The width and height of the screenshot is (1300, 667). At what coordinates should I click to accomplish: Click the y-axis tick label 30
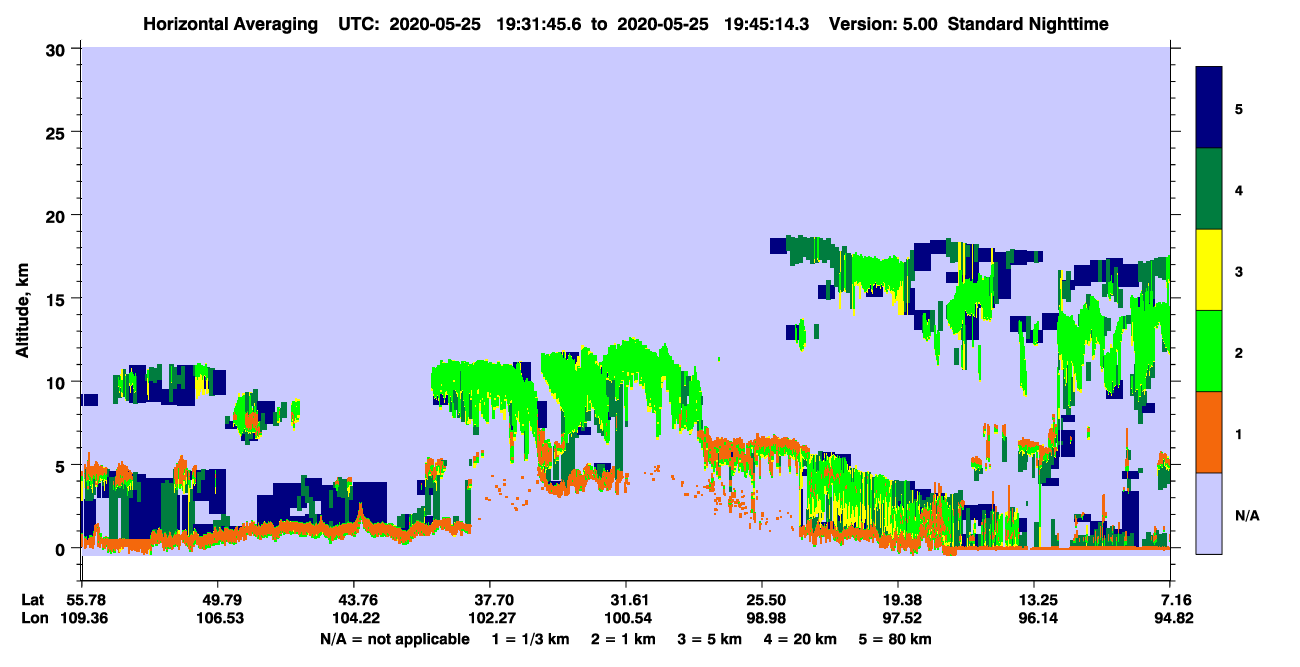coord(58,49)
